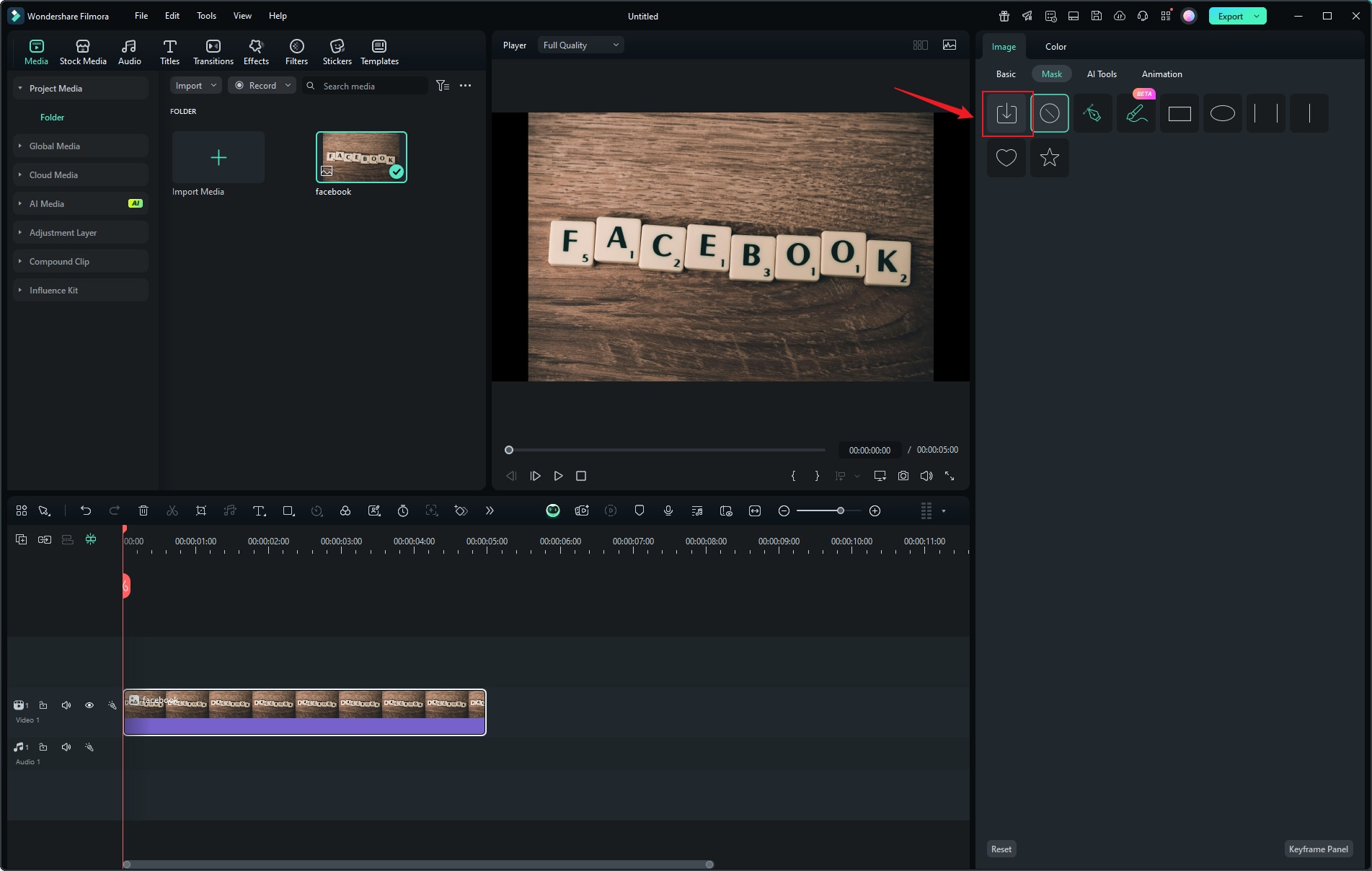The image size is (1372, 871).
Task: Select the star mask shape
Action: [1049, 157]
